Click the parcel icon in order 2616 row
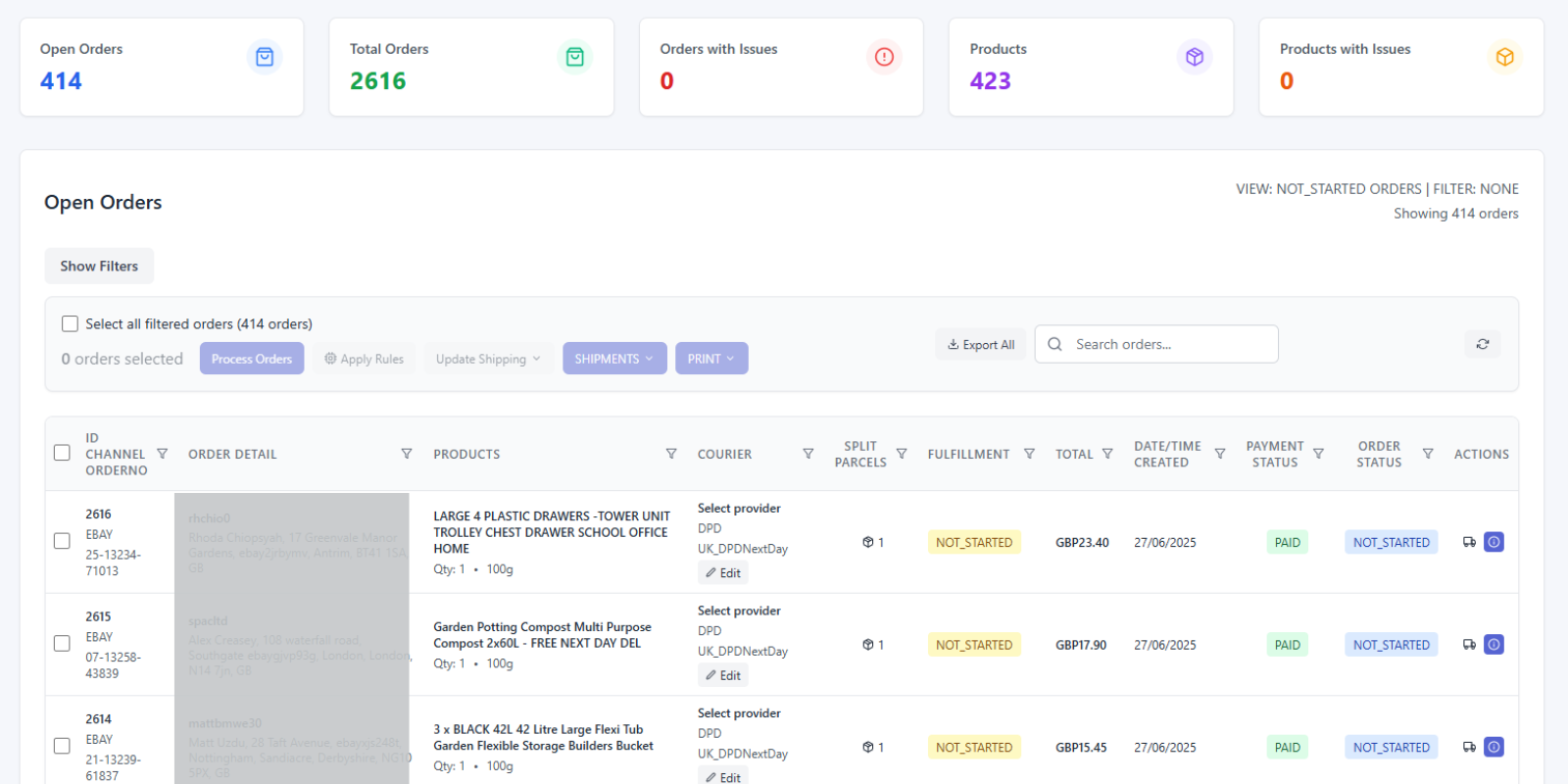This screenshot has width=1568, height=784. [867, 542]
